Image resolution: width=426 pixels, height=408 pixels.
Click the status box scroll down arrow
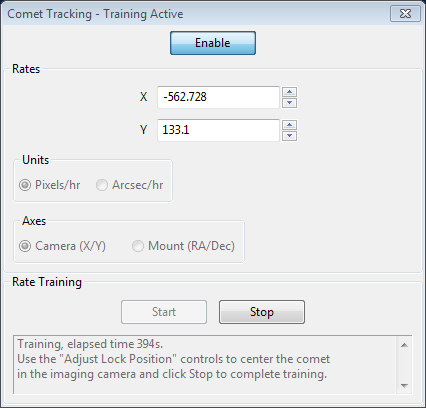coord(404,386)
